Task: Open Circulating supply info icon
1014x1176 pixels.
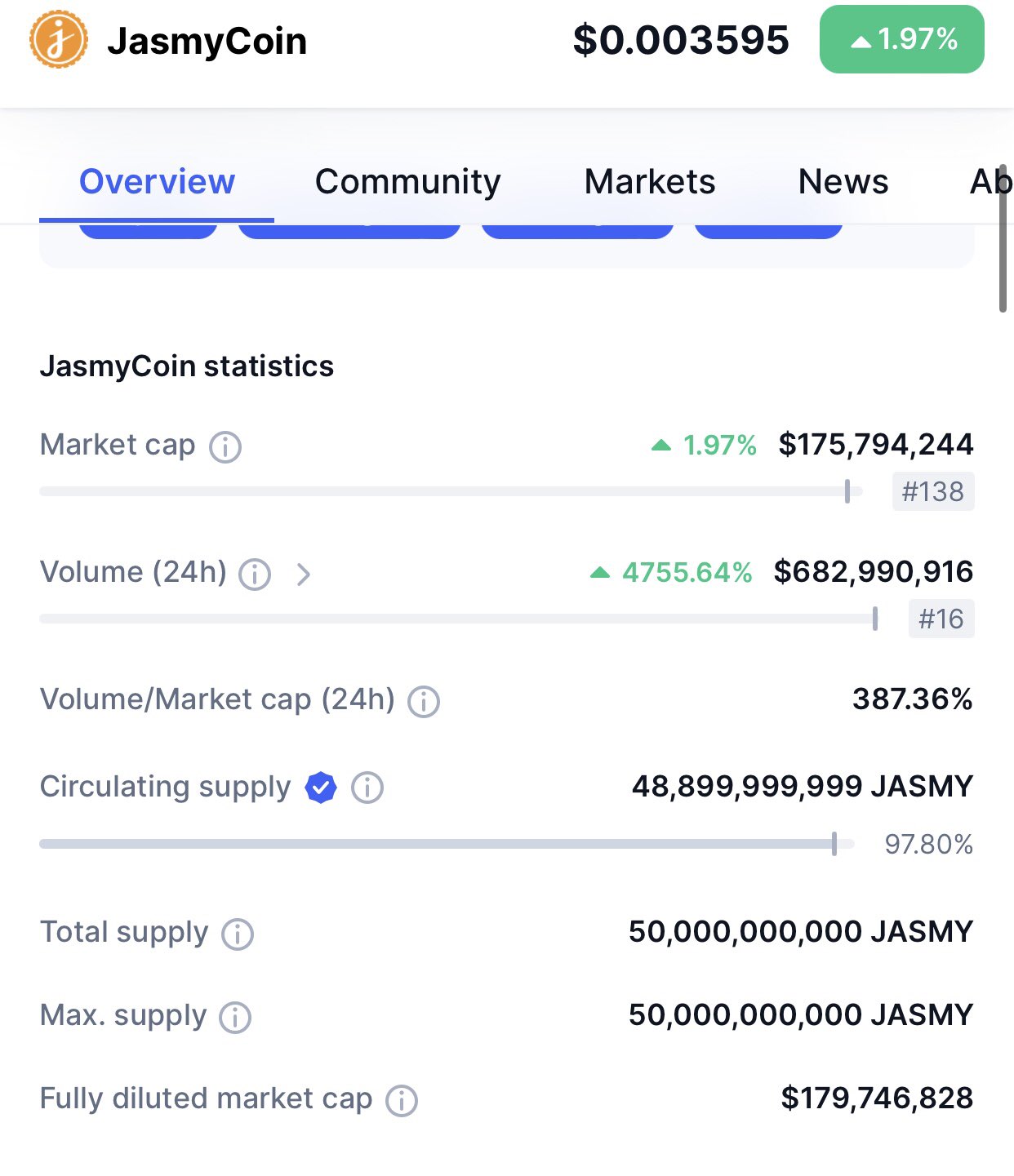Action: [x=367, y=788]
